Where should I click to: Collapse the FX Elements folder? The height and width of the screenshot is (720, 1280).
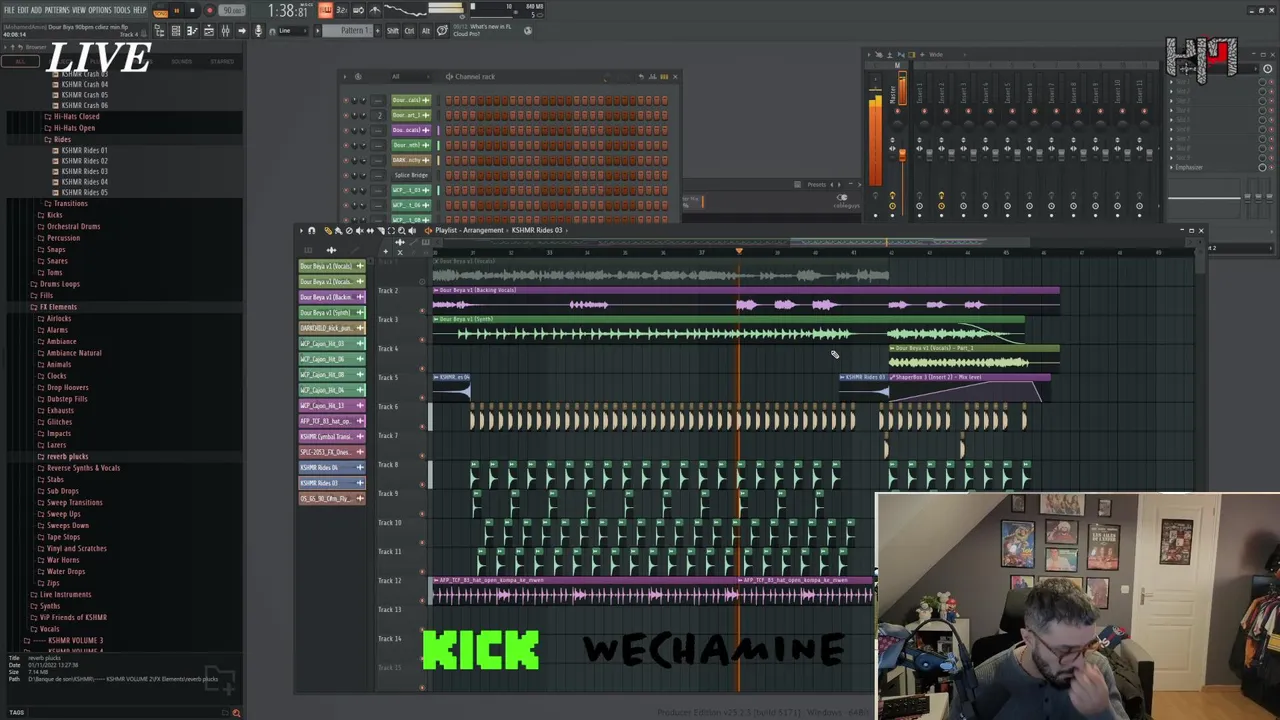coord(57,307)
